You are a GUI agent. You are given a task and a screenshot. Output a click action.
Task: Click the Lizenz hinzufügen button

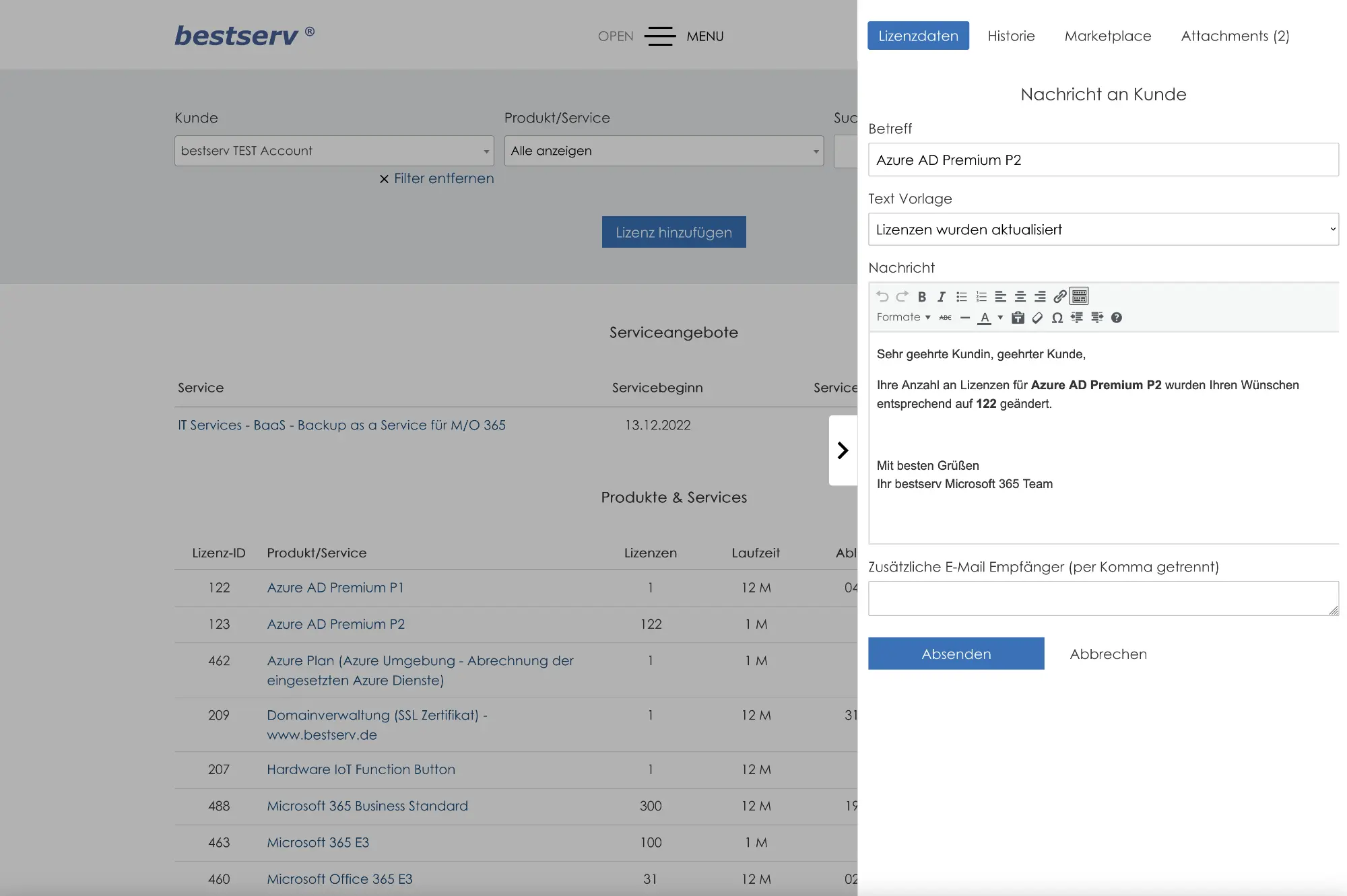click(x=673, y=232)
